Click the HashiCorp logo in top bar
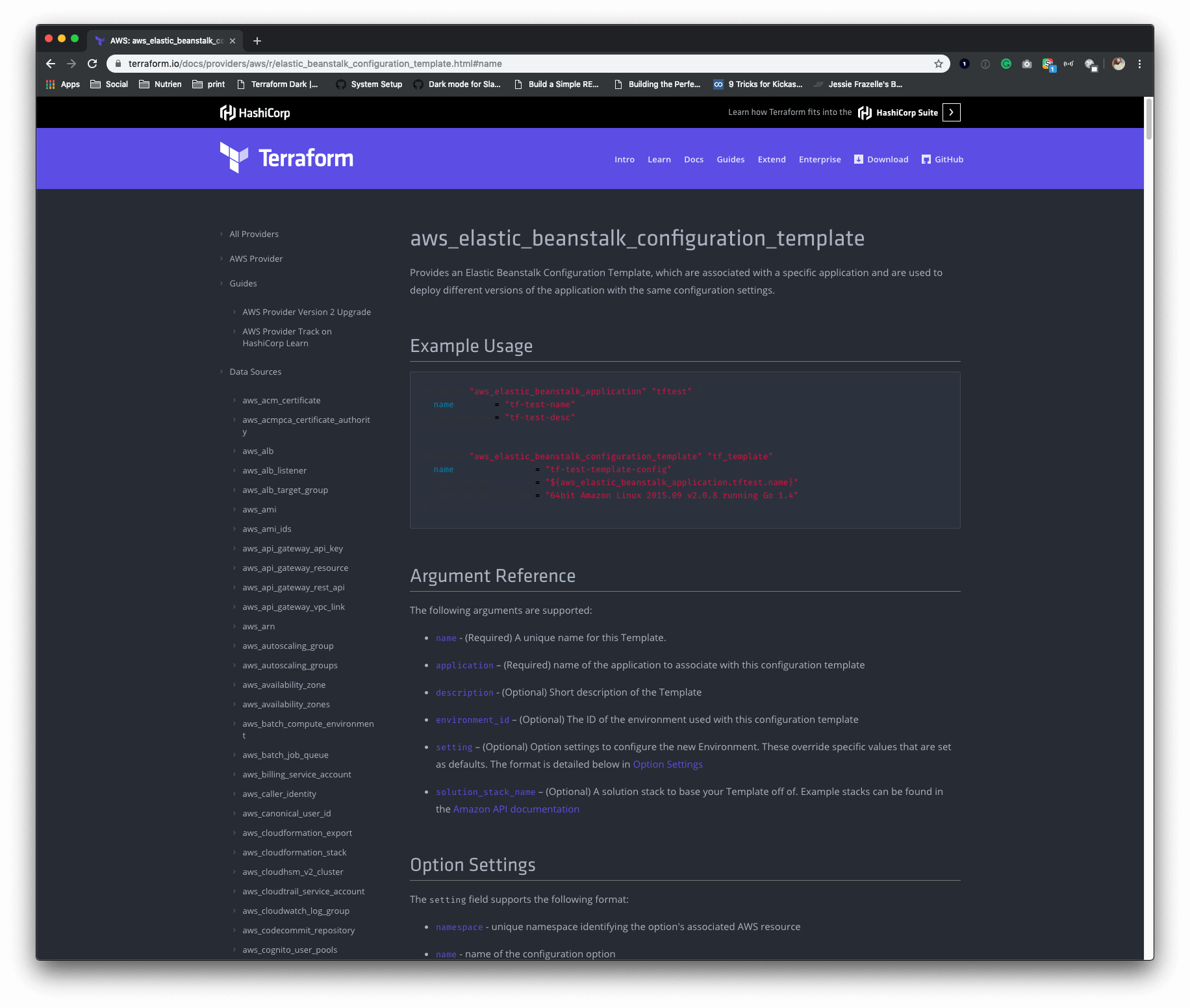This screenshot has width=1190, height=1008. pyautogui.click(x=255, y=112)
